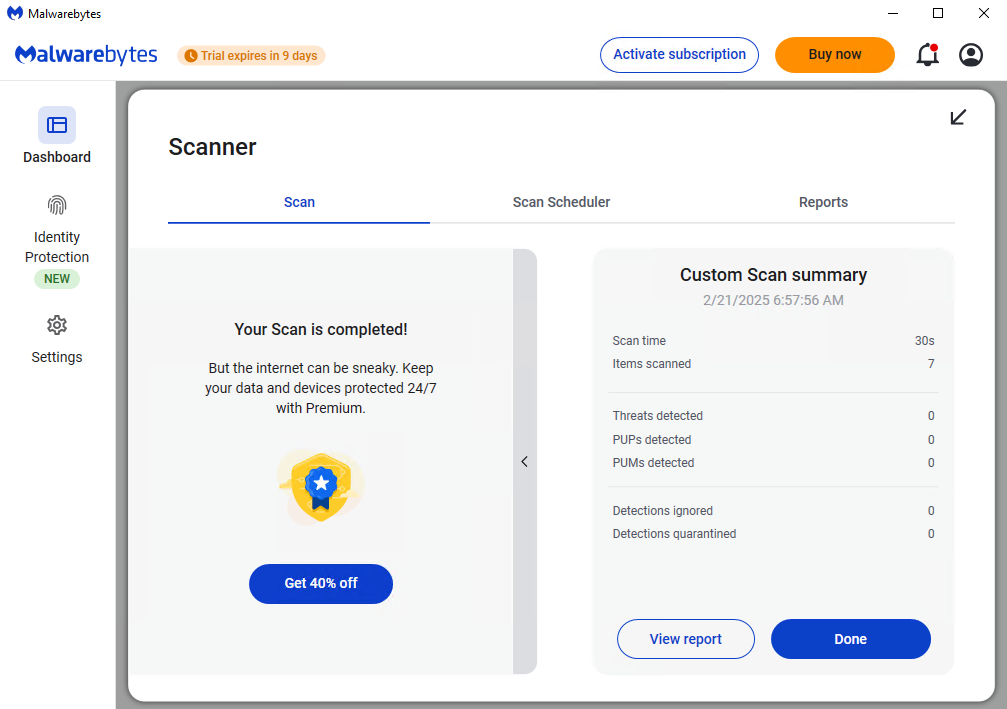Viewport: 1007px width, 709px height.
Task: Open notifications bell icon
Action: tap(927, 55)
